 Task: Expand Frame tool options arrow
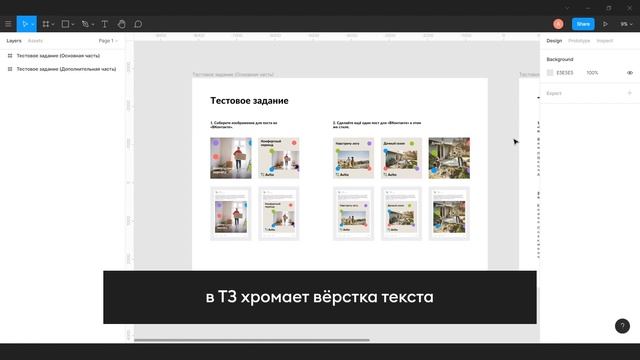[53, 24]
